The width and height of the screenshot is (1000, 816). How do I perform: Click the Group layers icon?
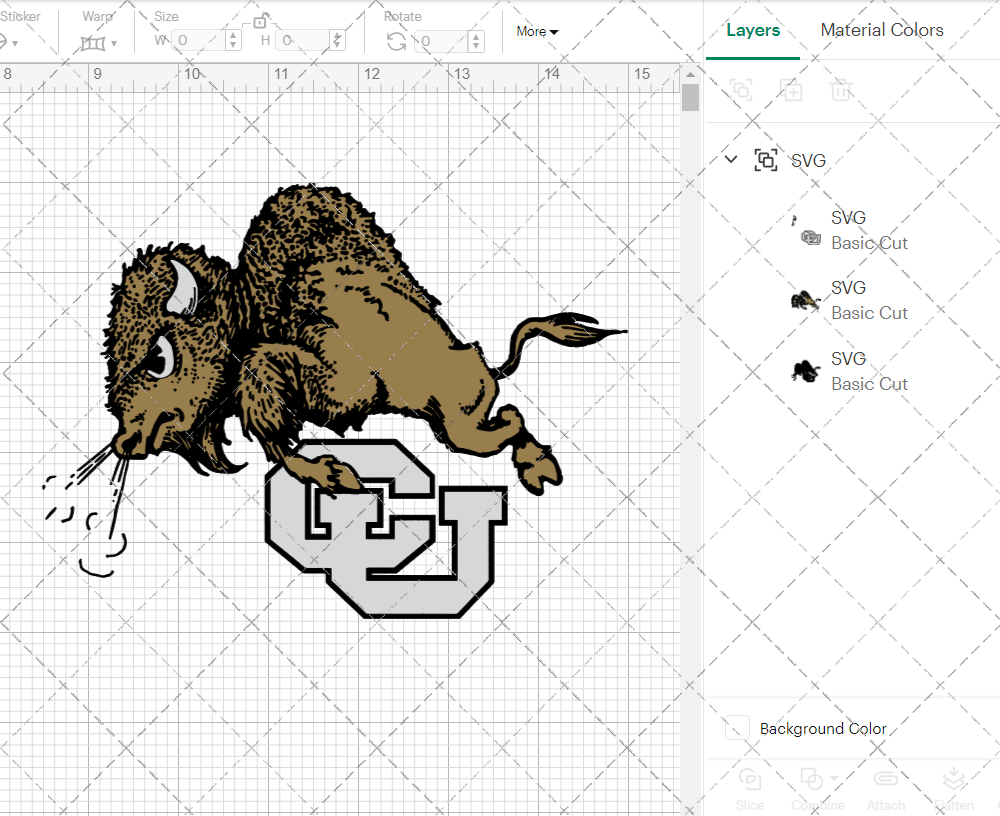click(x=741, y=90)
